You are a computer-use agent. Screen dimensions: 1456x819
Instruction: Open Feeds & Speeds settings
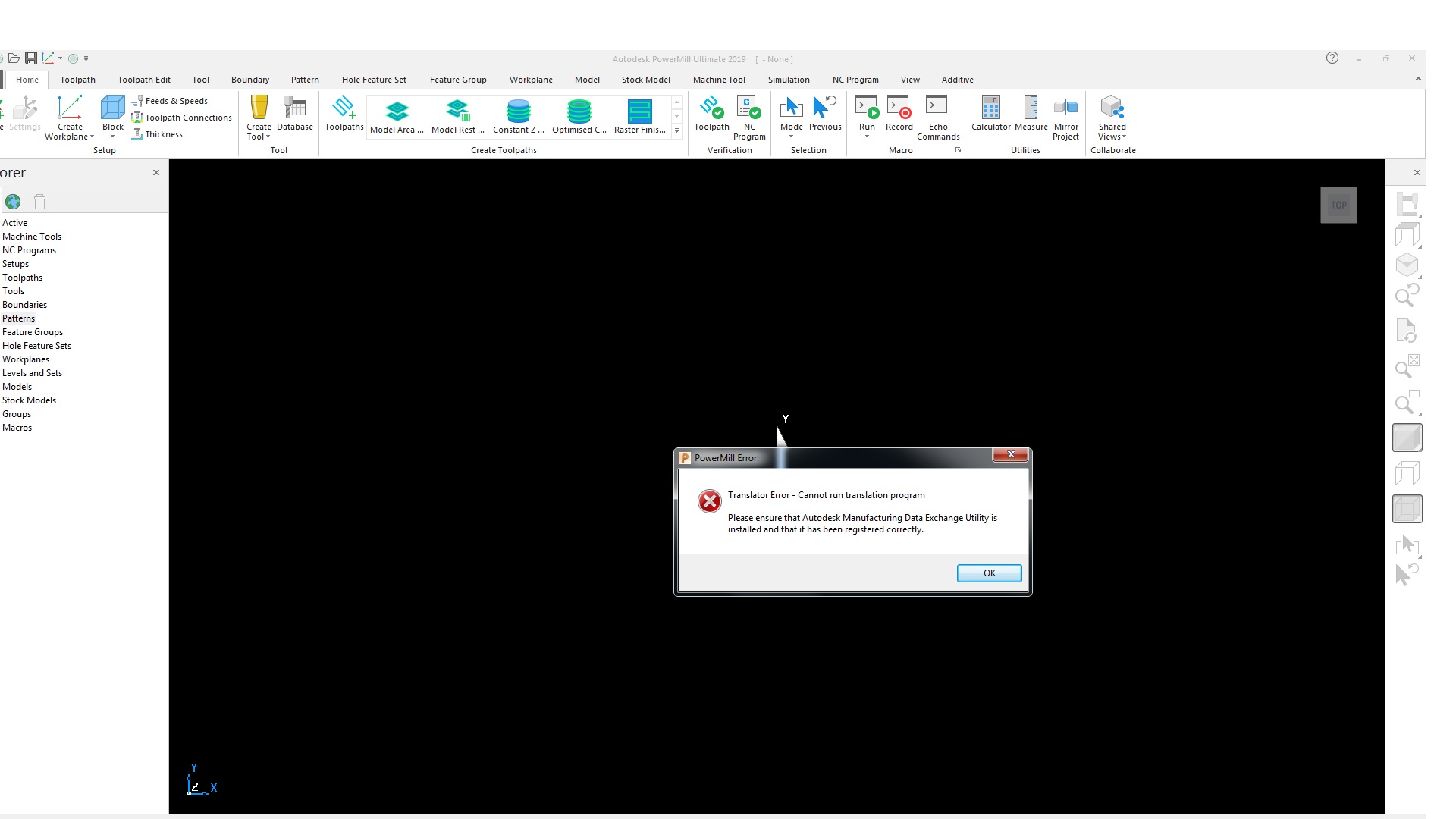click(x=176, y=101)
